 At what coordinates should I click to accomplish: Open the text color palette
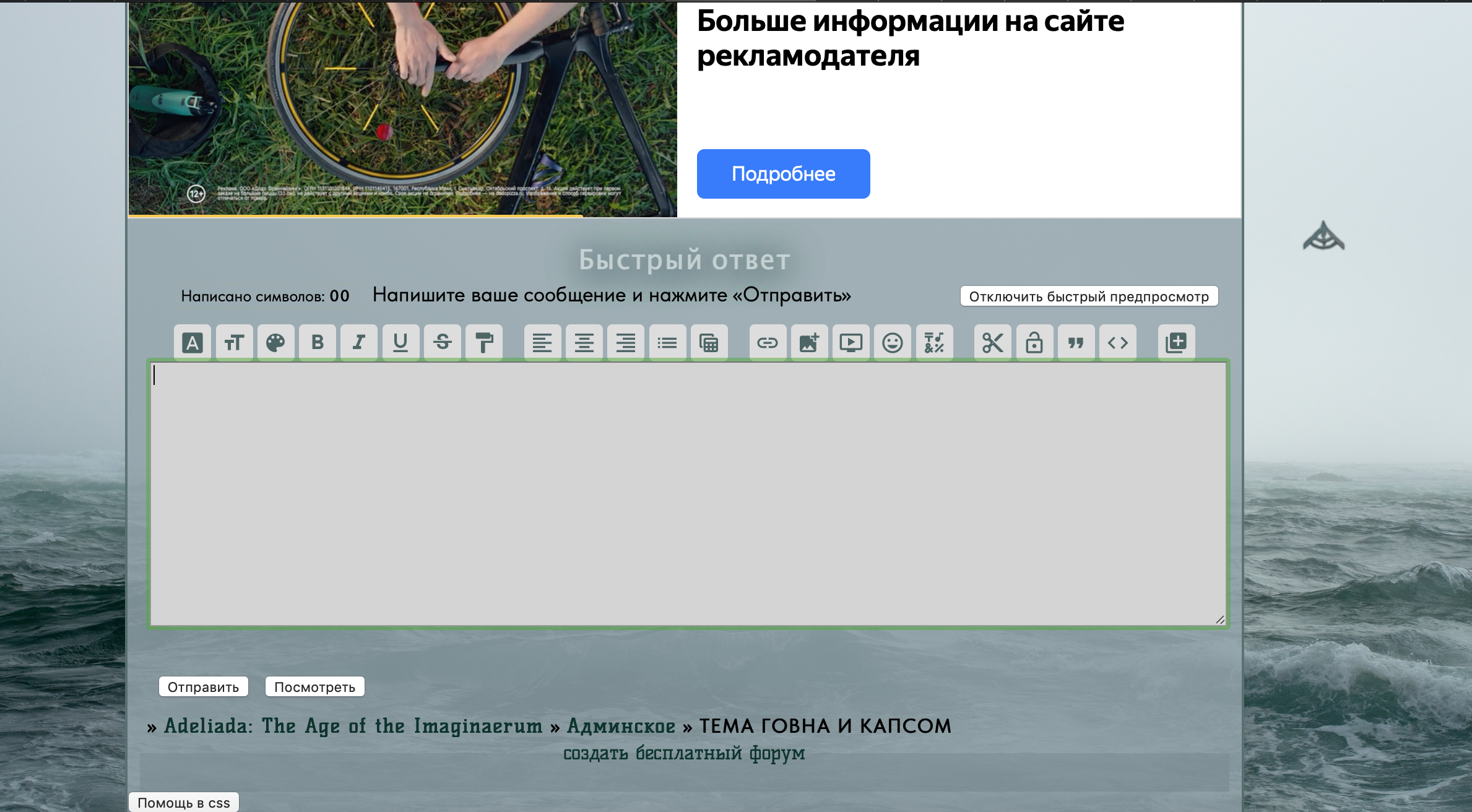tap(275, 342)
